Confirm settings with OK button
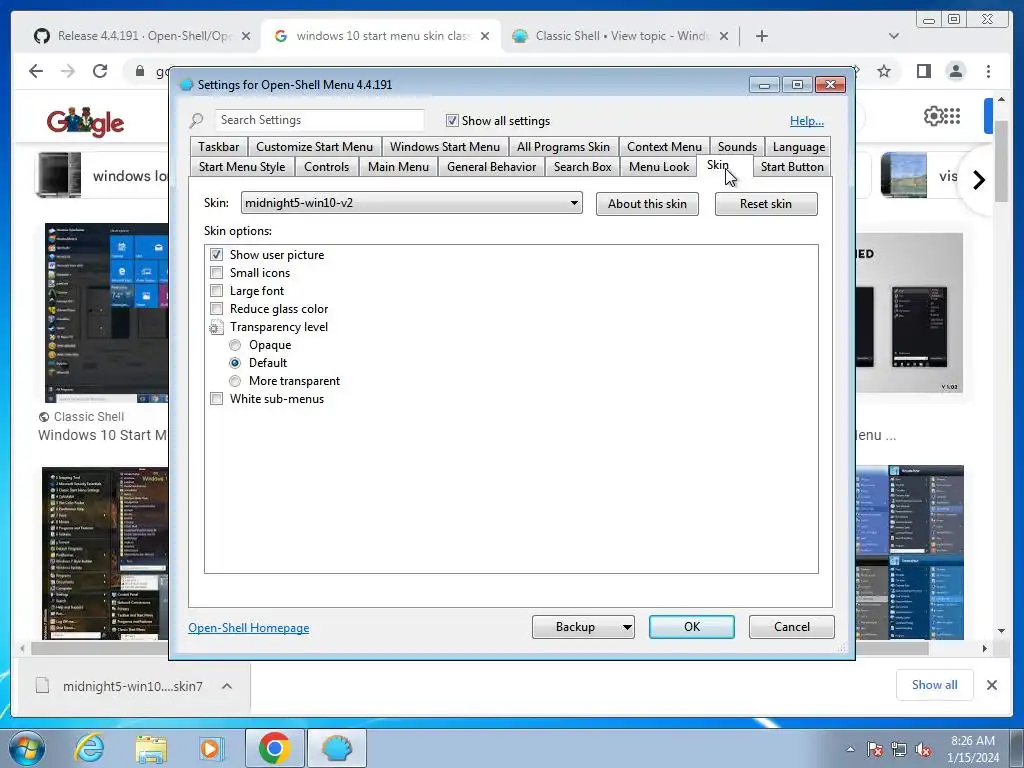Screen dimensions: 1024x768 [x=692, y=627]
